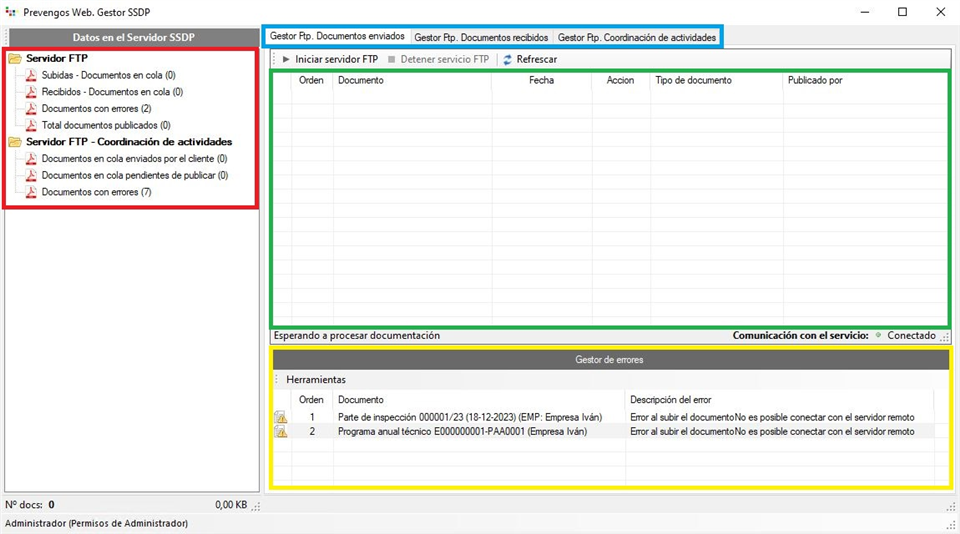Click the Fecha column header
The width and height of the screenshot is (960, 534).
click(541, 81)
